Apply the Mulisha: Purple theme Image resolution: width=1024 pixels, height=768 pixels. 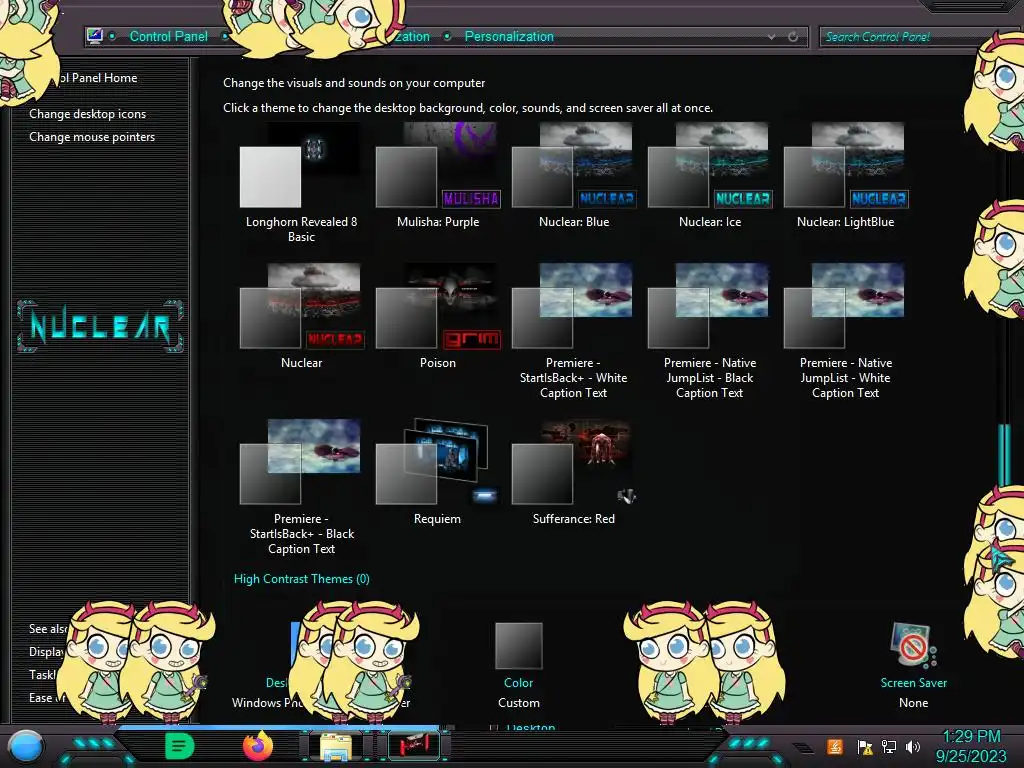click(x=438, y=176)
